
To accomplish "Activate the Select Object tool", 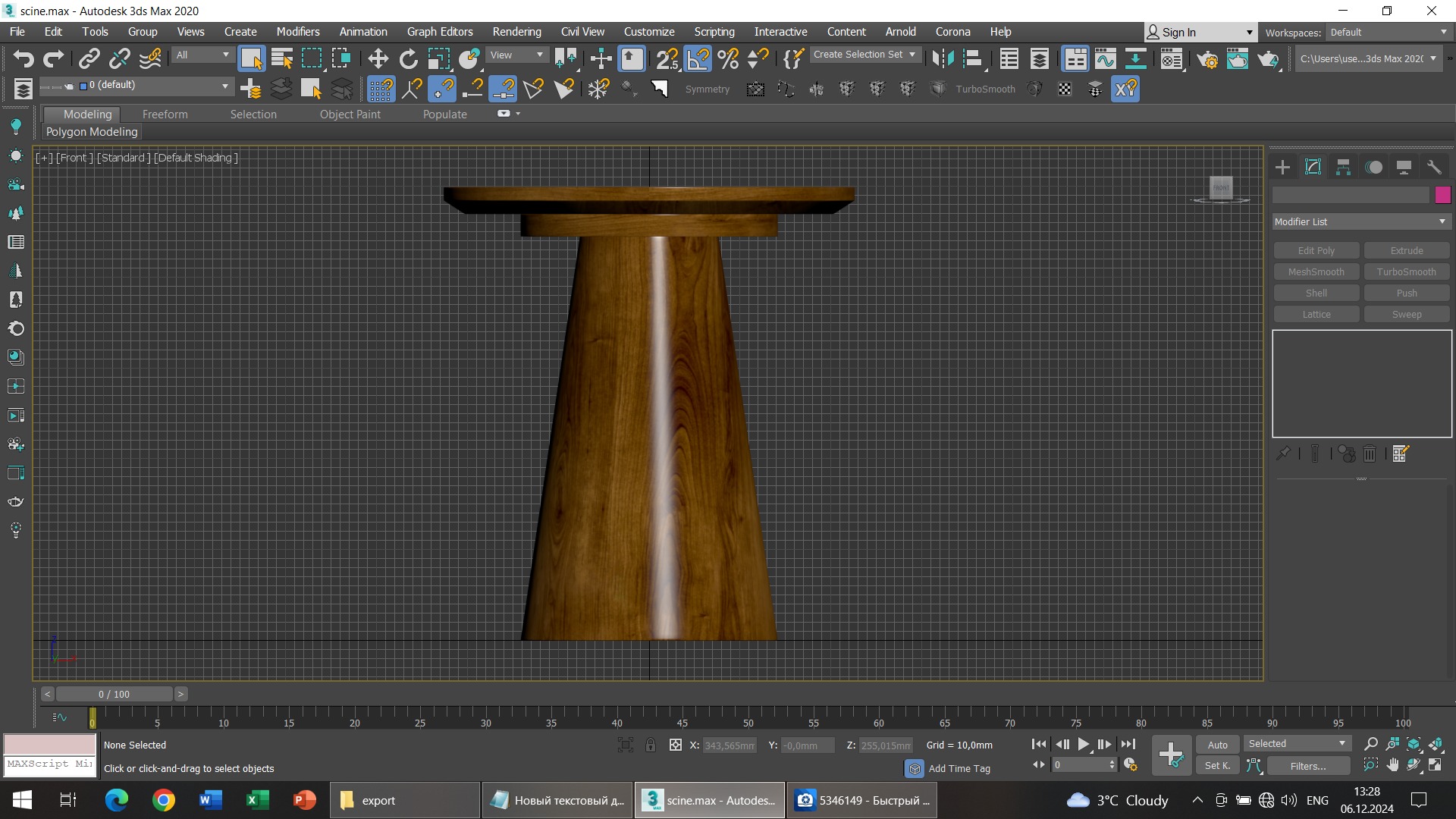I will [x=251, y=58].
